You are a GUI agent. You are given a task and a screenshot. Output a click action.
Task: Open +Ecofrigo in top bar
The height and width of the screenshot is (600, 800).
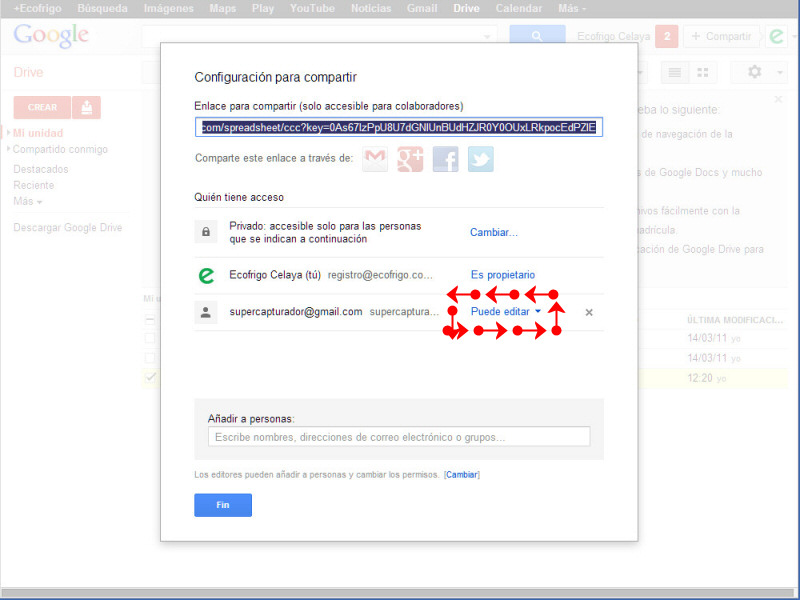(37, 9)
